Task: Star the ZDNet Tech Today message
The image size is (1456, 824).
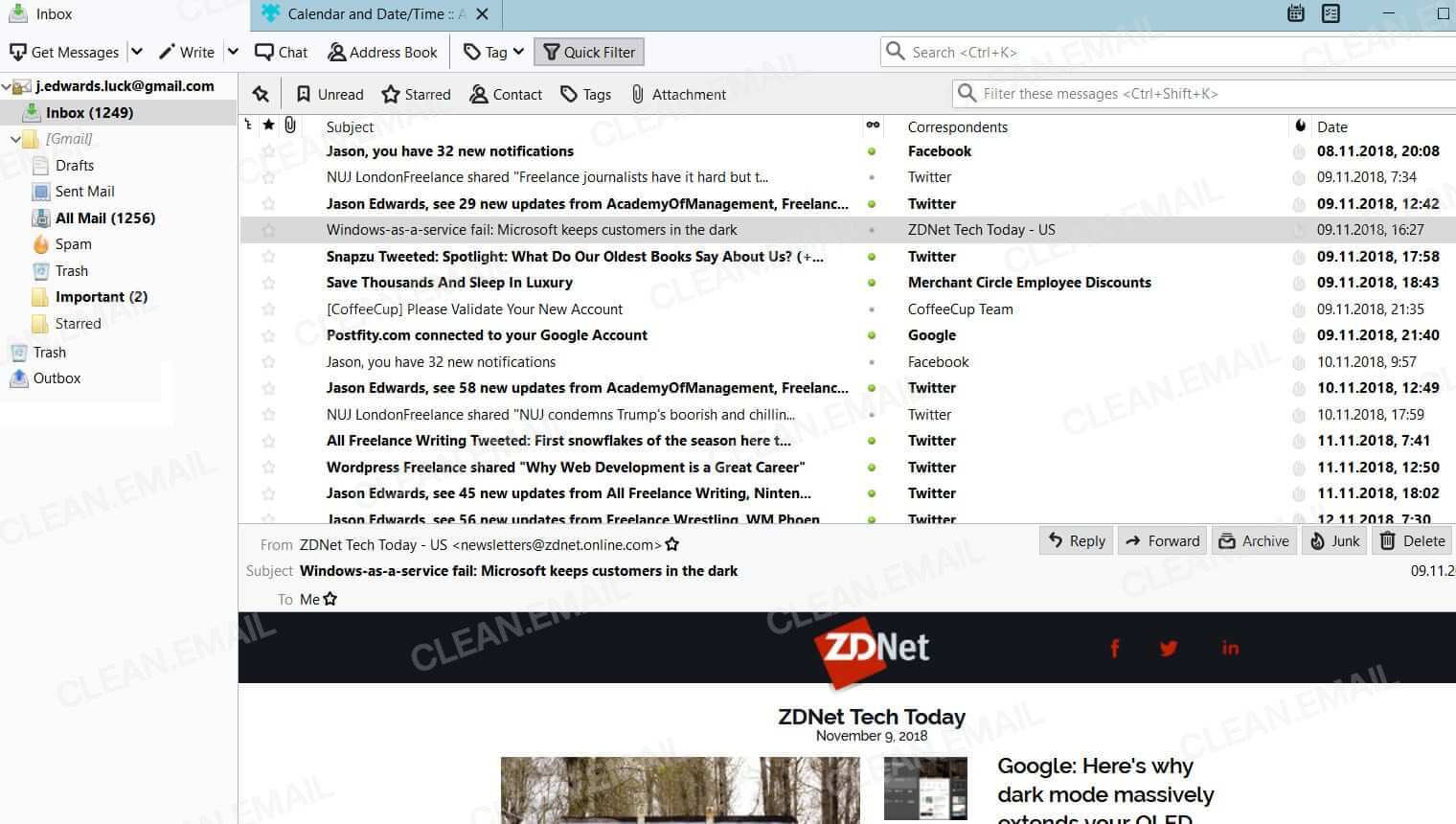Action: click(x=268, y=230)
